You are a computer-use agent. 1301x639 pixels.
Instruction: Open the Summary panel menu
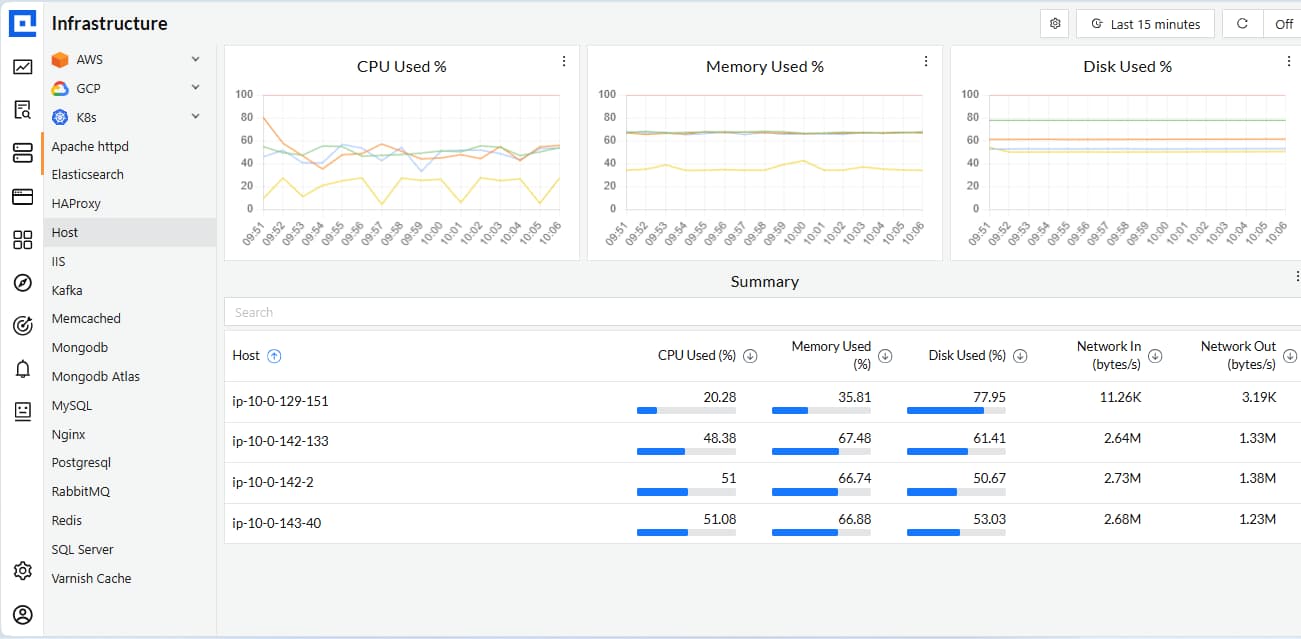point(1297,277)
